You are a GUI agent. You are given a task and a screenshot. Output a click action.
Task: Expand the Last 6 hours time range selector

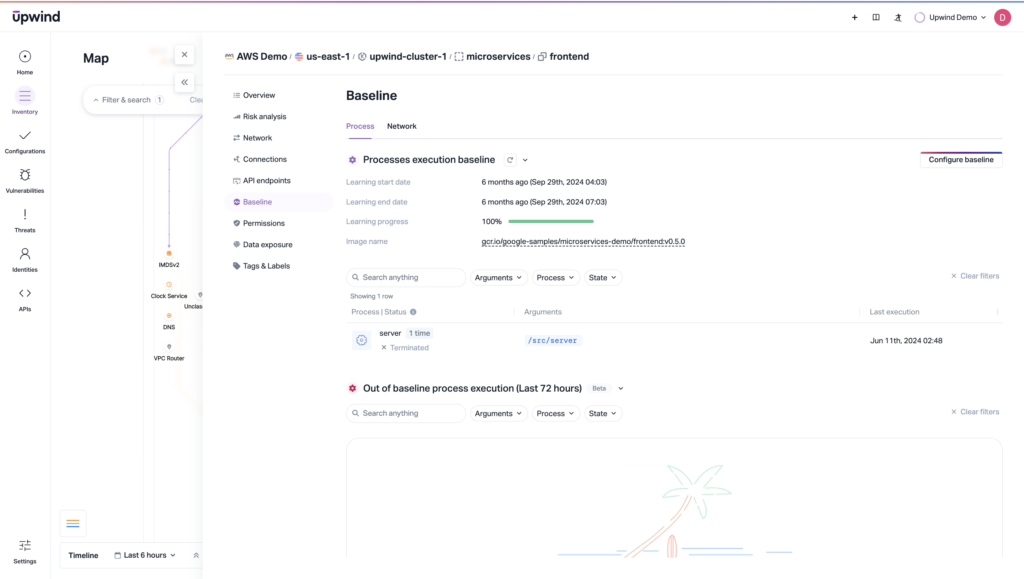coord(144,555)
